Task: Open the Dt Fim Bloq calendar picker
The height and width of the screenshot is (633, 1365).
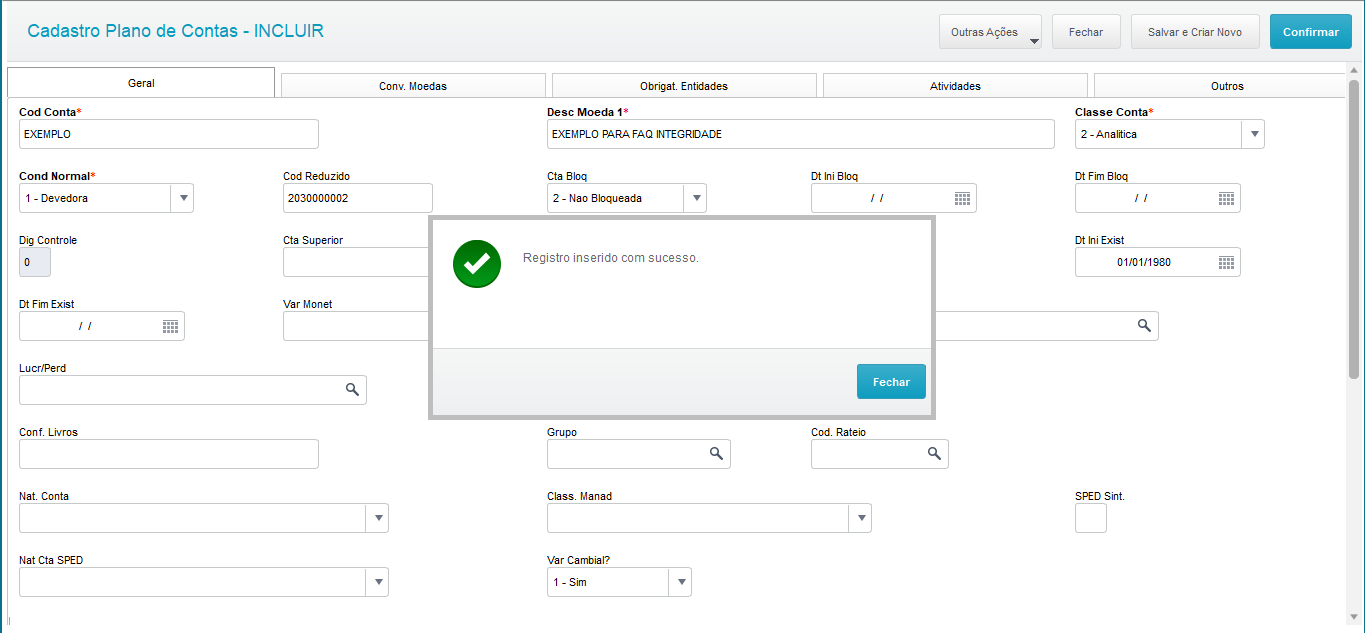Action: click(x=1226, y=198)
